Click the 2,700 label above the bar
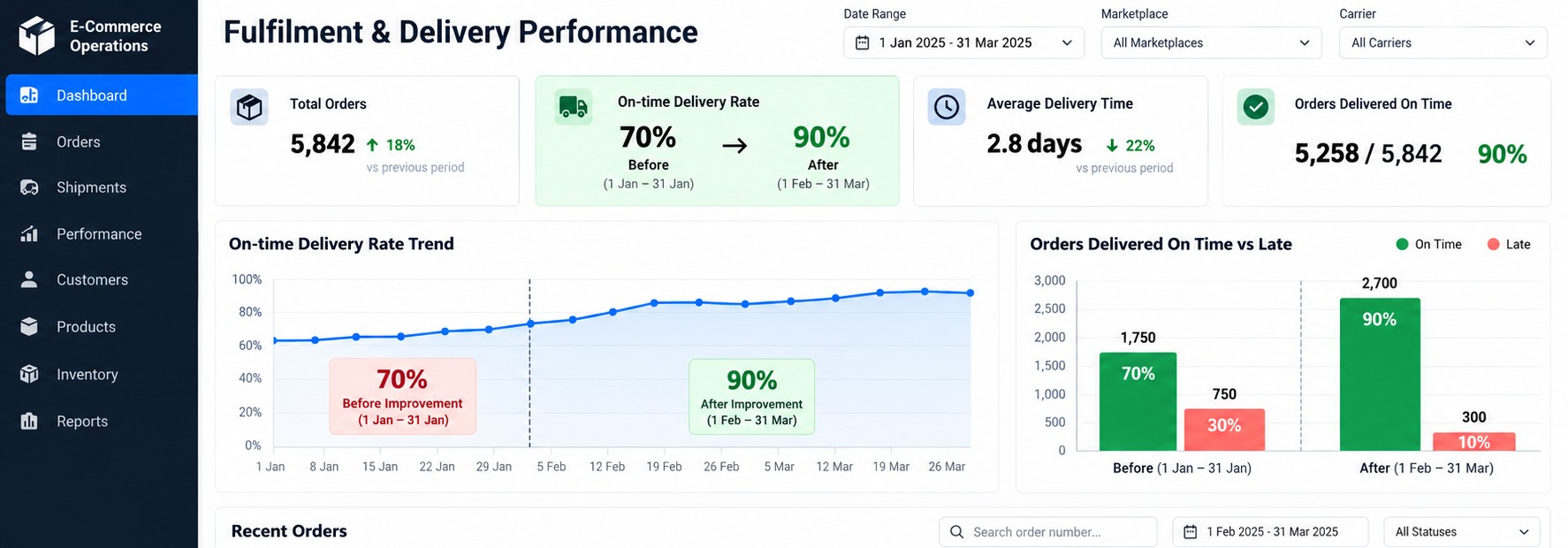Image resolution: width=1568 pixels, height=548 pixels. pos(1380,283)
